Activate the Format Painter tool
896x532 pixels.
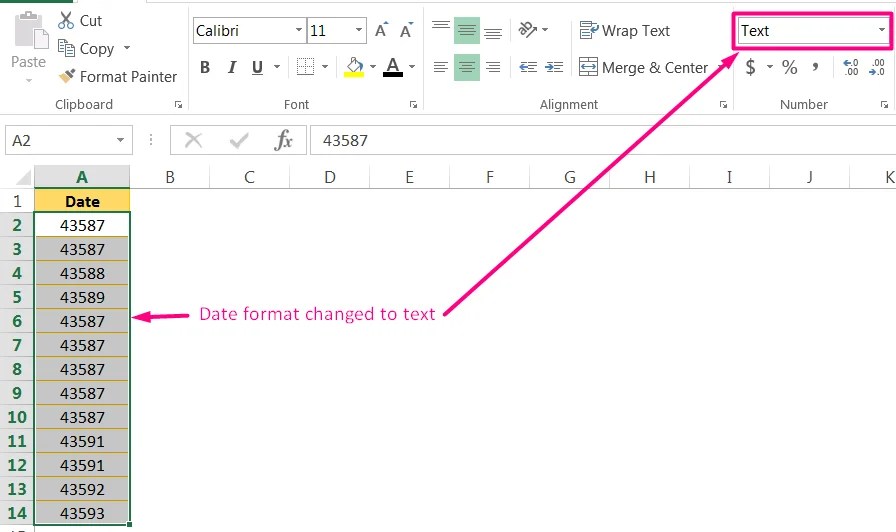click(x=118, y=77)
